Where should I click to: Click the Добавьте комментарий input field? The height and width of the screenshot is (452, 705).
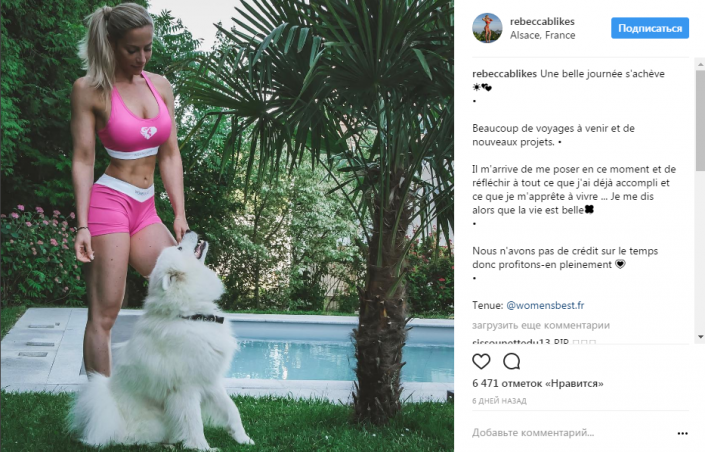(x=571, y=433)
